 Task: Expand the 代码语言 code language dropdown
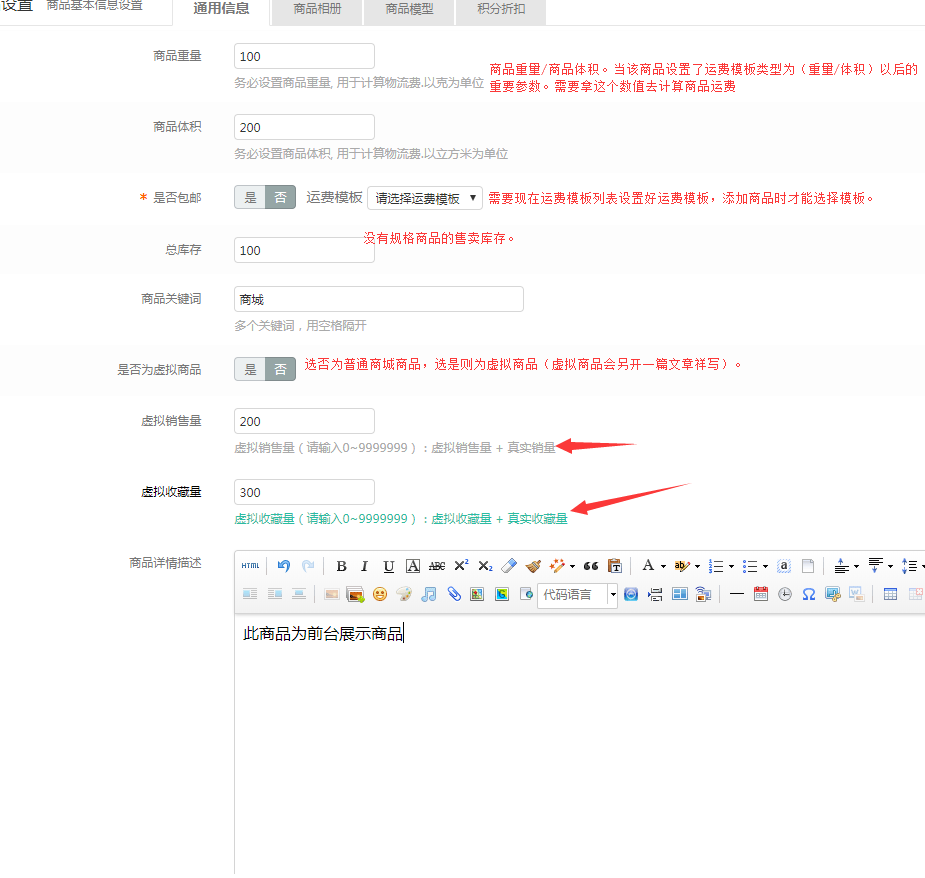(x=613, y=594)
